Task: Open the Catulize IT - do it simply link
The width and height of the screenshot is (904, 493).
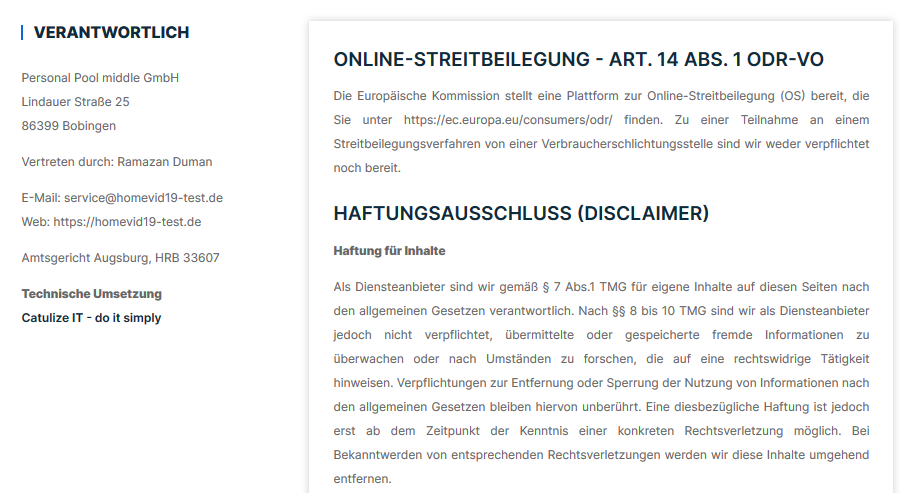Action: (91, 318)
